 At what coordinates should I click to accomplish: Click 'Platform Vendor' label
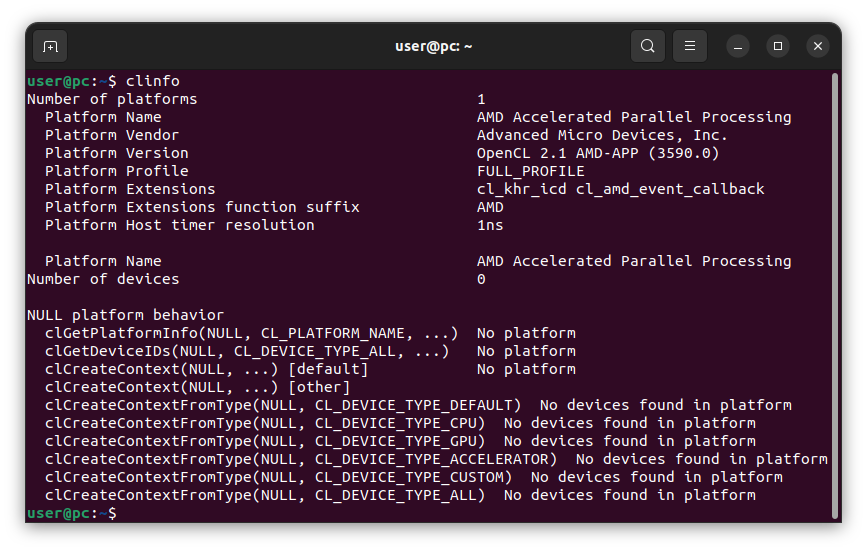tap(112, 135)
